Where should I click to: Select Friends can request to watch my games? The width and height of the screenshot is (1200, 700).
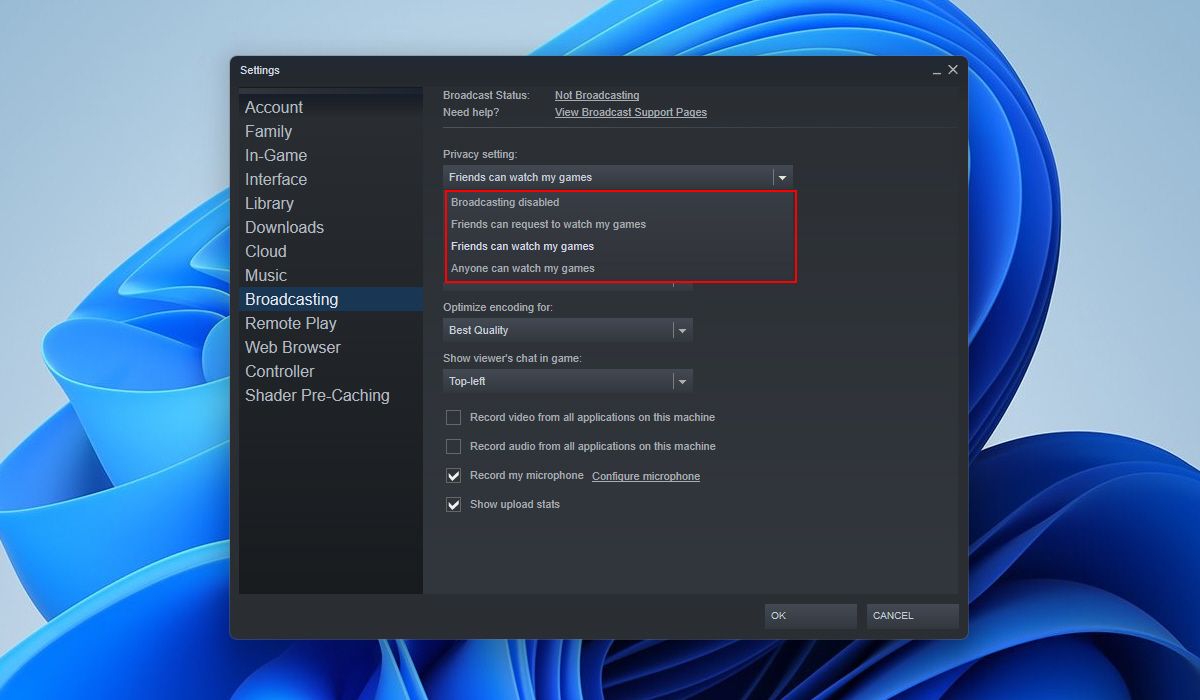coord(549,224)
